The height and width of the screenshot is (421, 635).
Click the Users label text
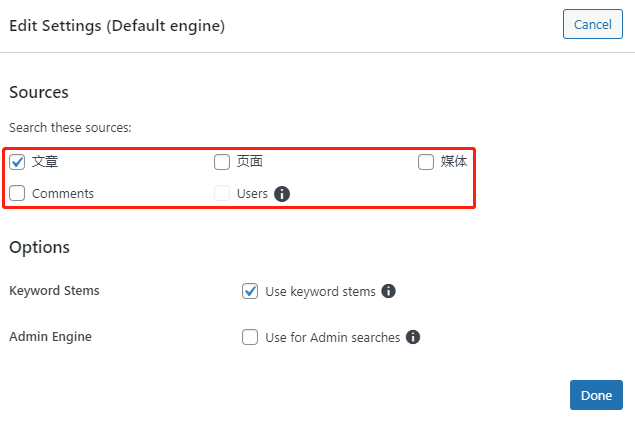252,193
